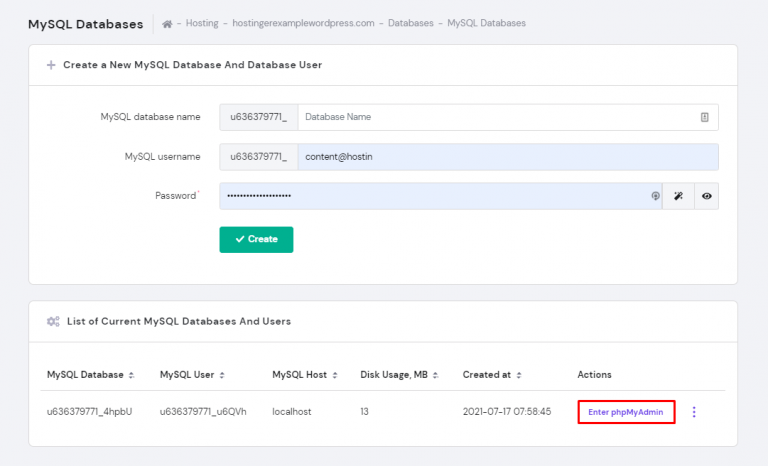Open the three-dot actions menu for database row
768x466 pixels.
pos(694,412)
